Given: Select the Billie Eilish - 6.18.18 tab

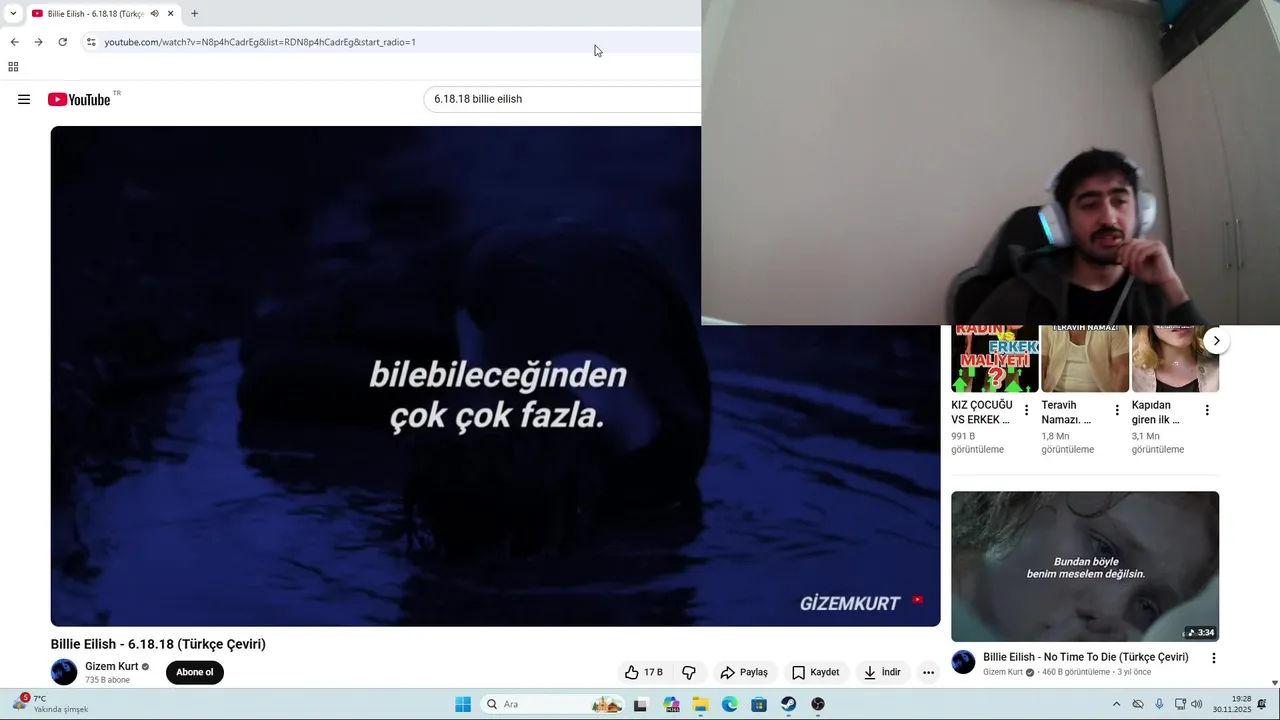Looking at the screenshot, I should (95, 14).
